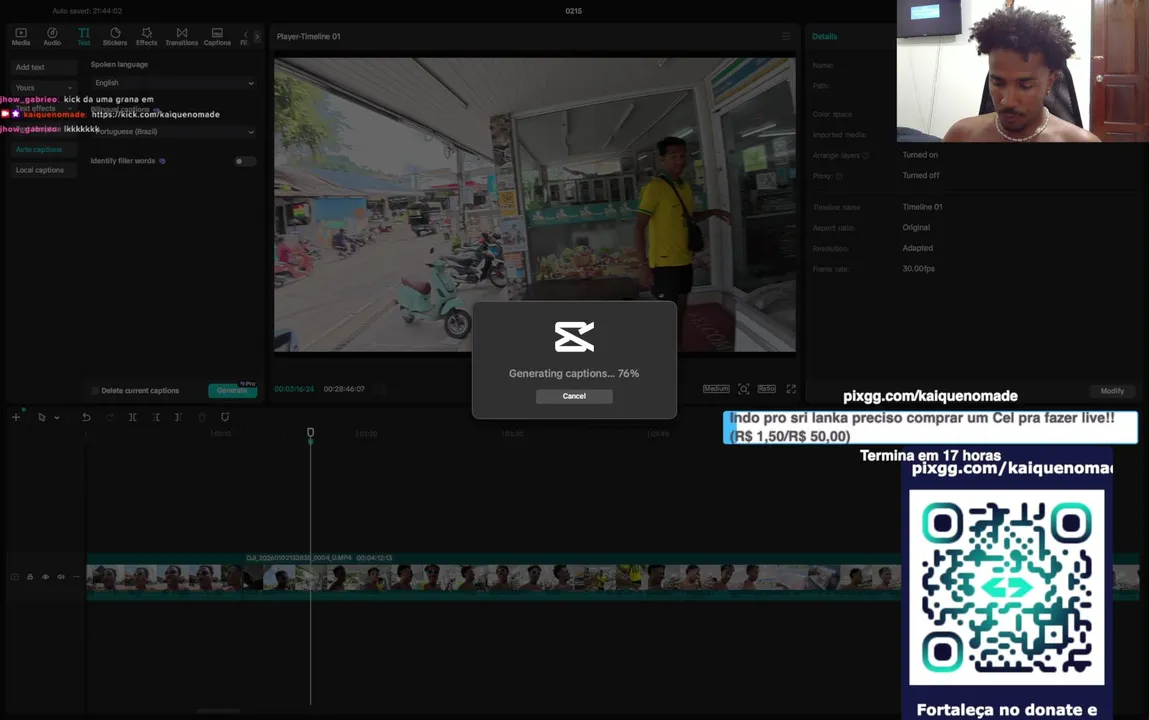This screenshot has height=720, width=1149.
Task: Click the Generate captions button
Action: [x=232, y=390]
